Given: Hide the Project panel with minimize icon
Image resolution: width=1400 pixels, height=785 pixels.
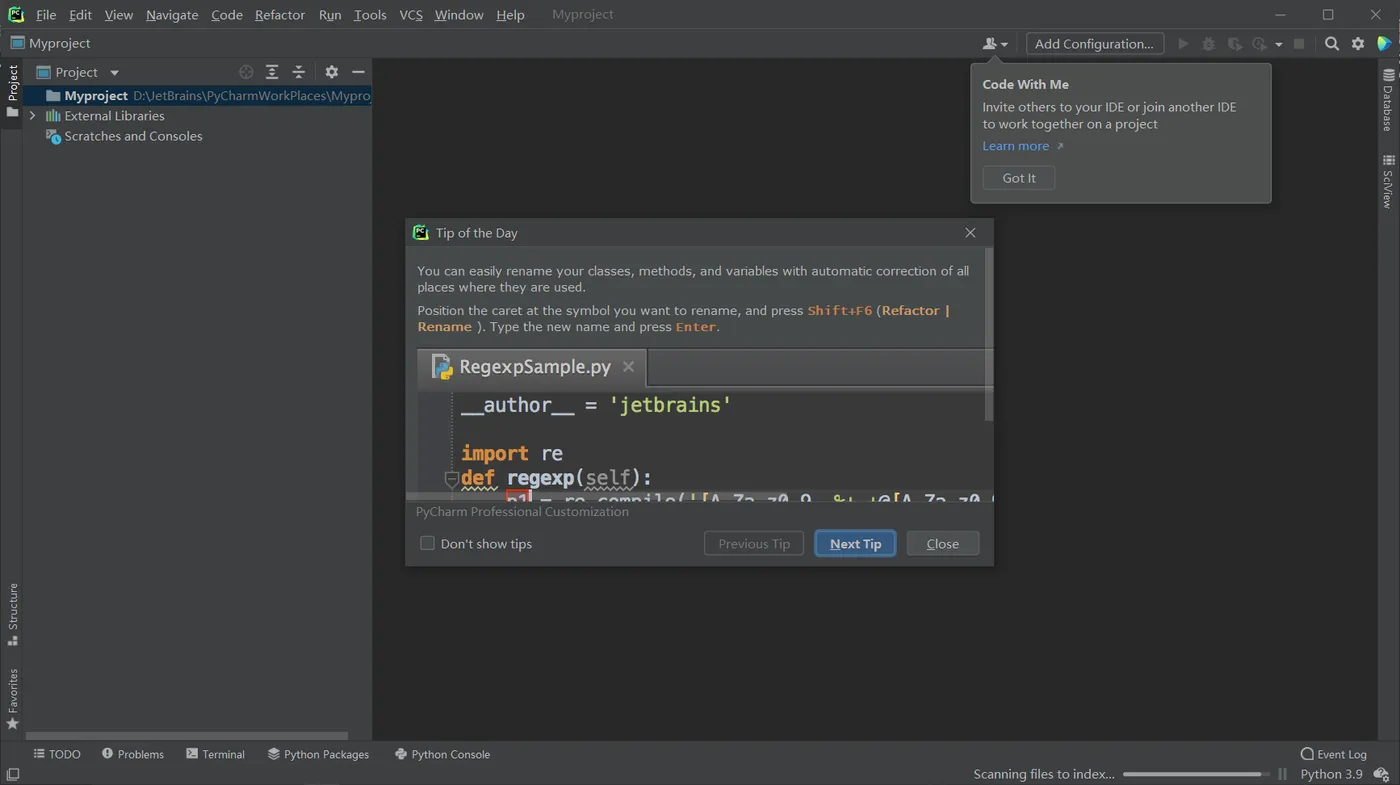Looking at the screenshot, I should (358, 72).
